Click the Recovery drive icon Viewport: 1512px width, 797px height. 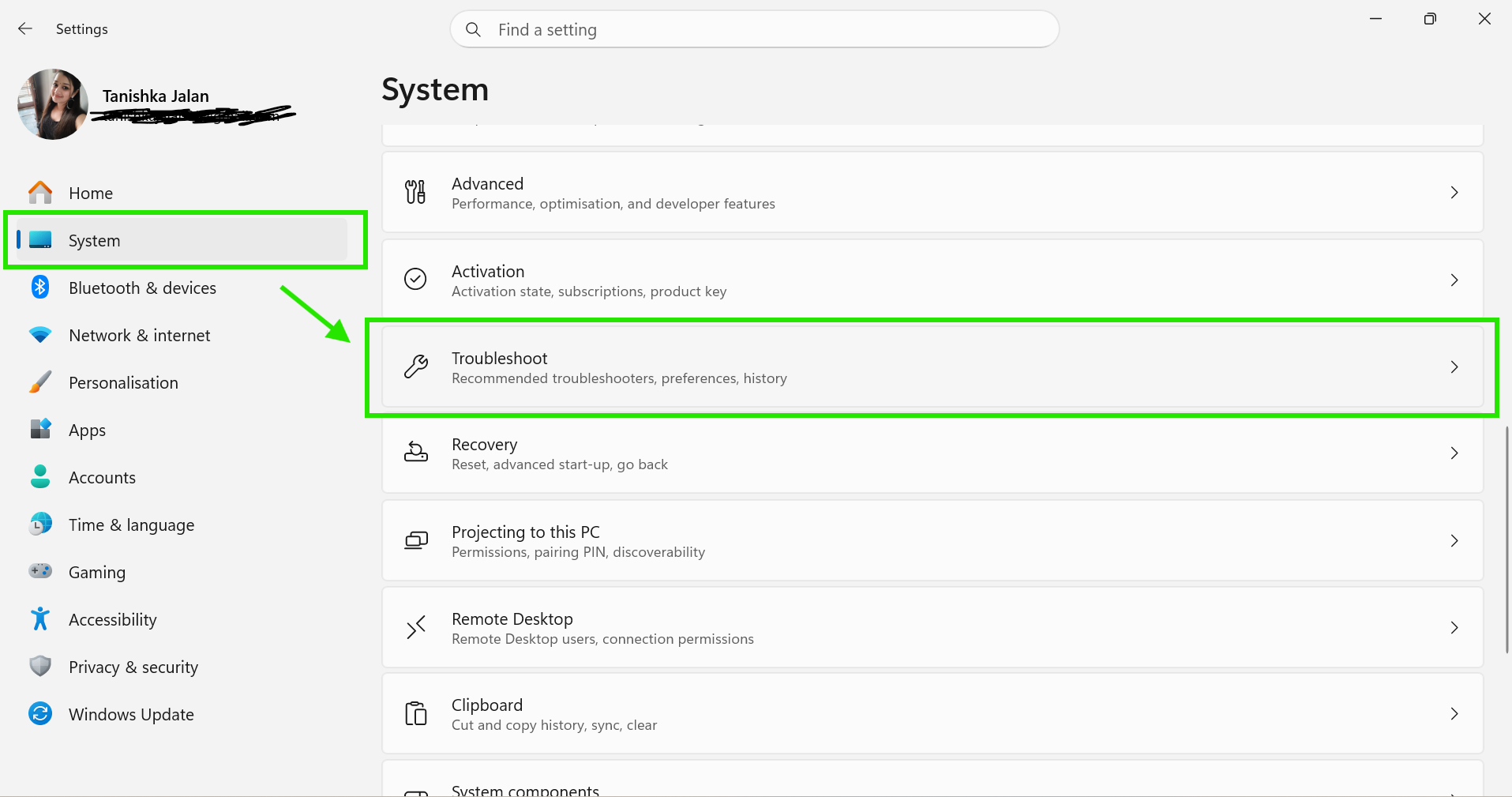416,453
